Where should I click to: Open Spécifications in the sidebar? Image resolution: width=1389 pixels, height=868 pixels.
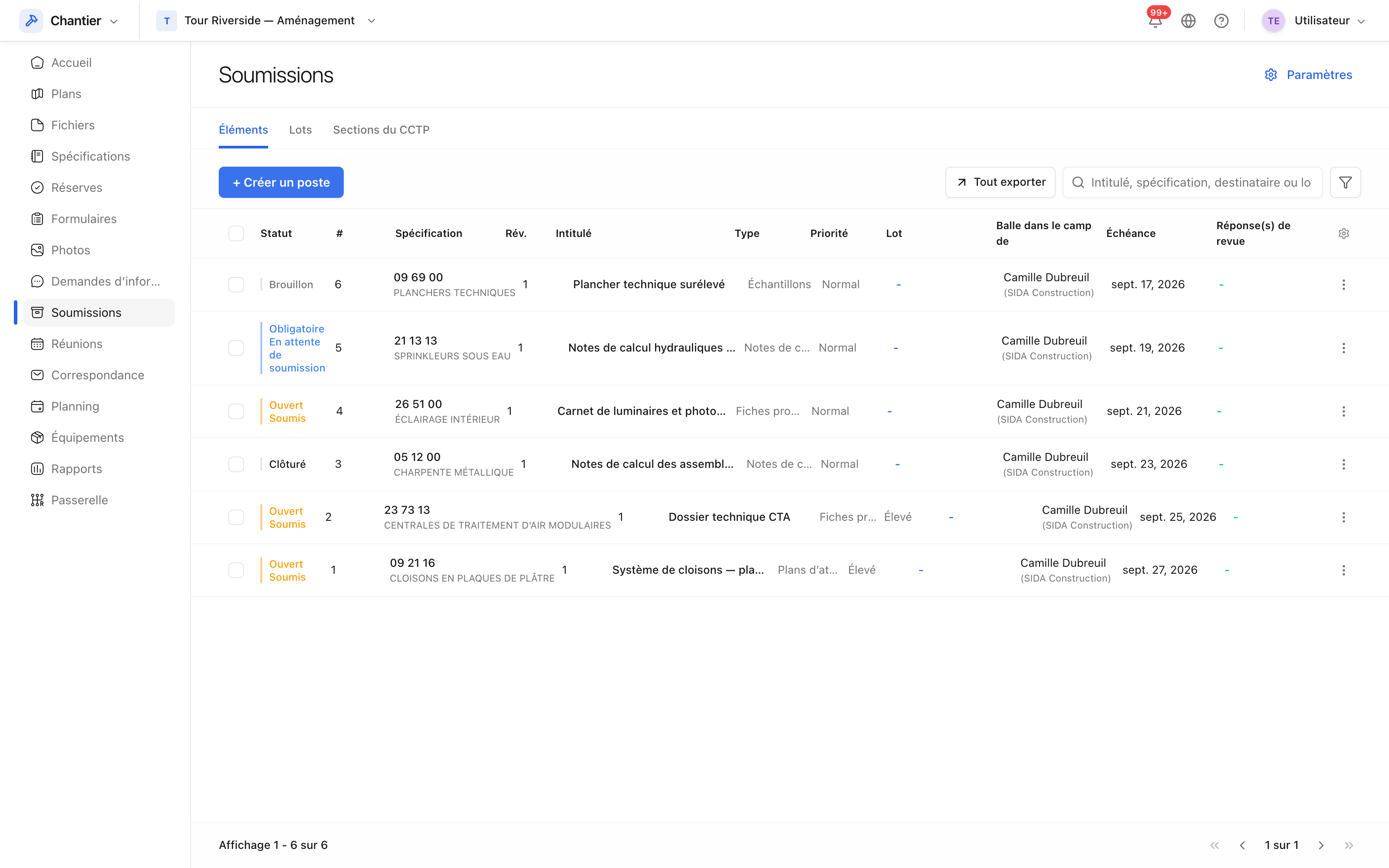coord(99,156)
